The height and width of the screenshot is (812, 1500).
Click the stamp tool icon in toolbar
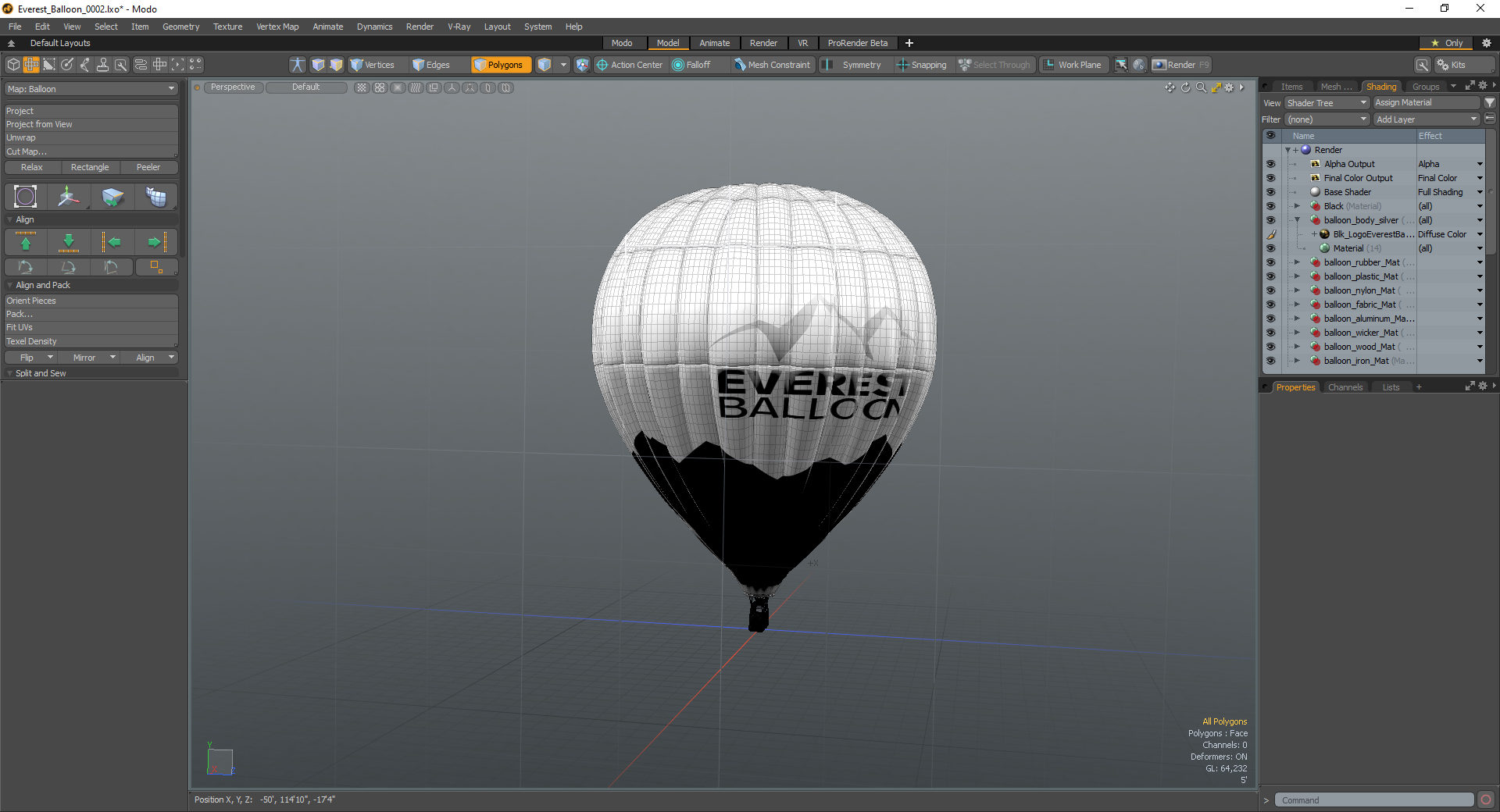(102, 65)
